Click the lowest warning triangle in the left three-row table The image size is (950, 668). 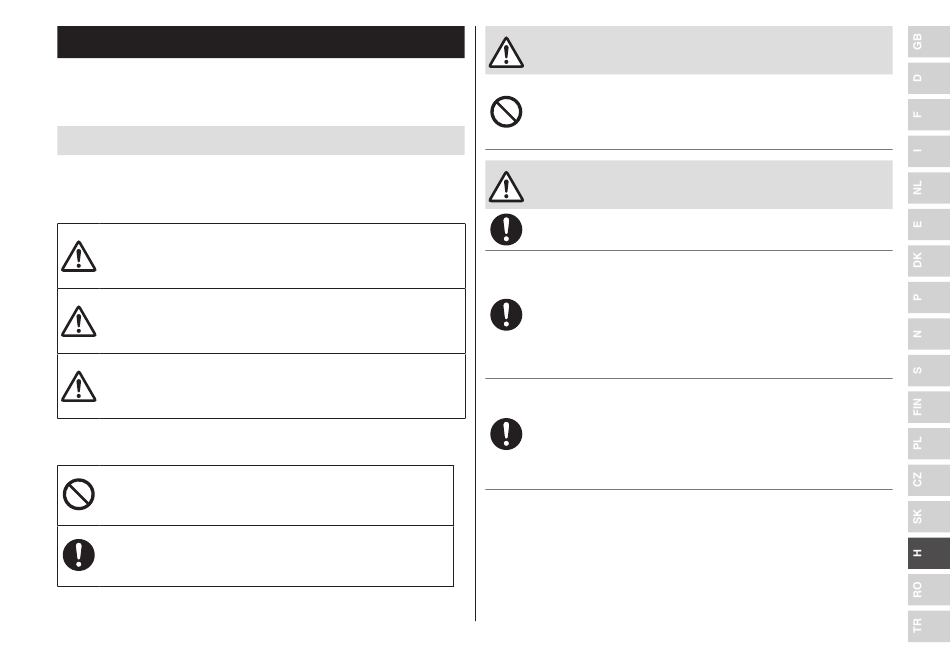[78, 386]
